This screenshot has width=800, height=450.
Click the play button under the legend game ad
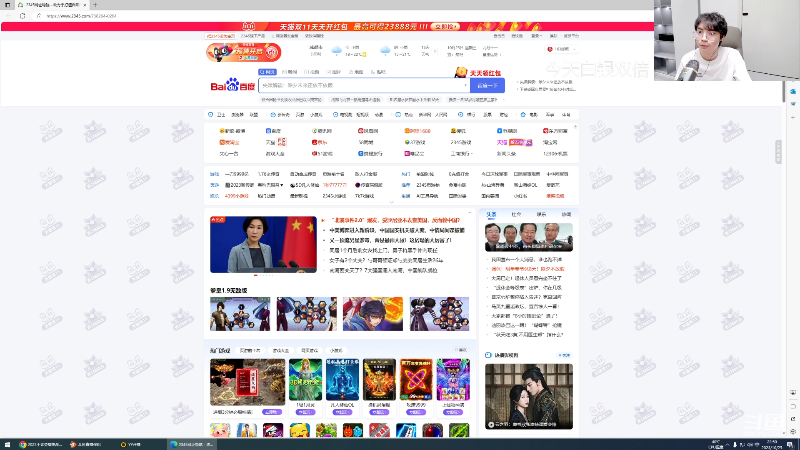pyautogui.click(x=272, y=412)
